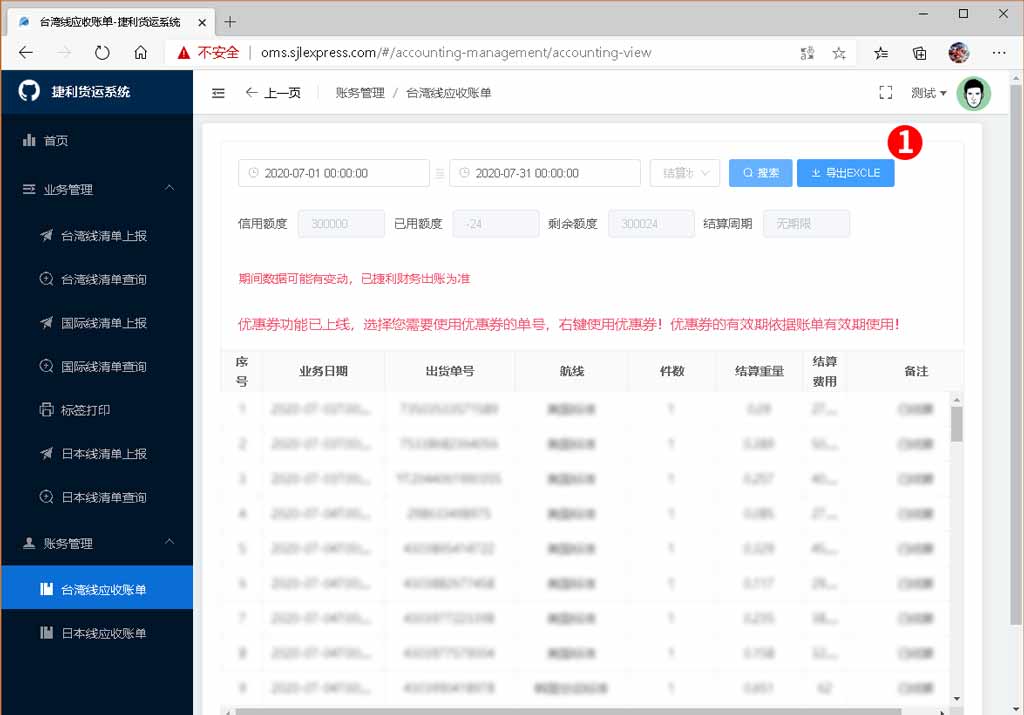This screenshot has height=715, width=1024.
Task: Collapse the 账务管理 sidebar group
Action: point(97,543)
